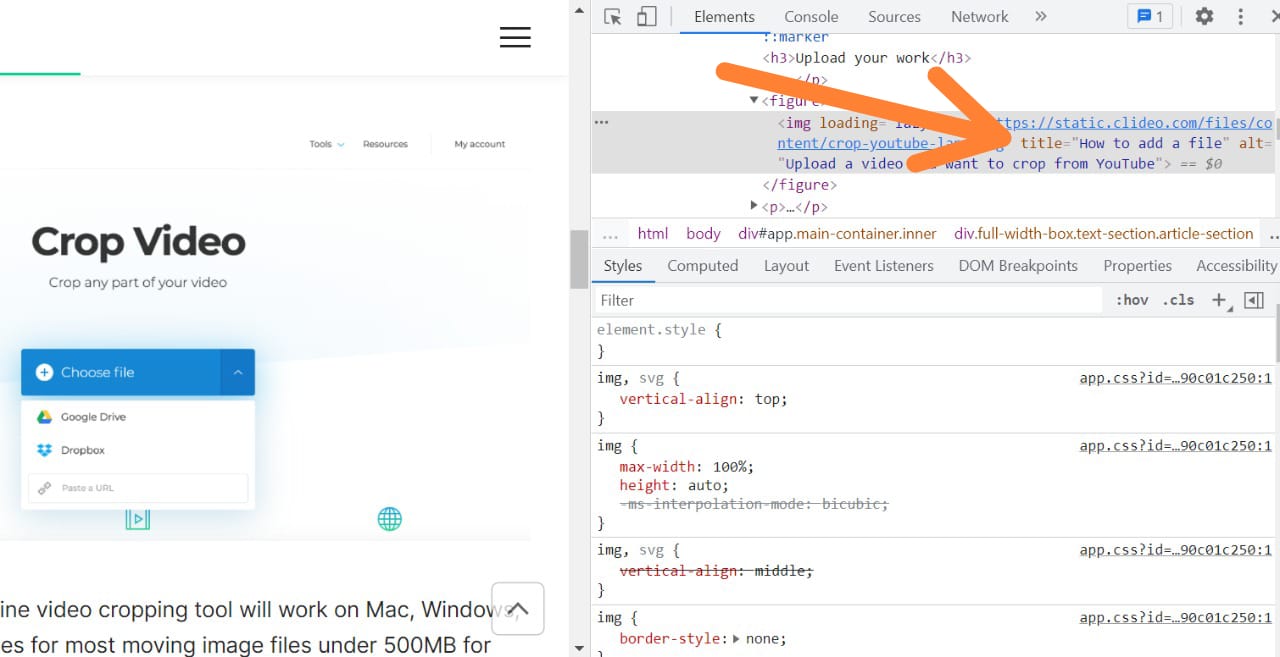1280x657 pixels.
Task: Toggle the device toolbar icon
Action: [x=646, y=16]
